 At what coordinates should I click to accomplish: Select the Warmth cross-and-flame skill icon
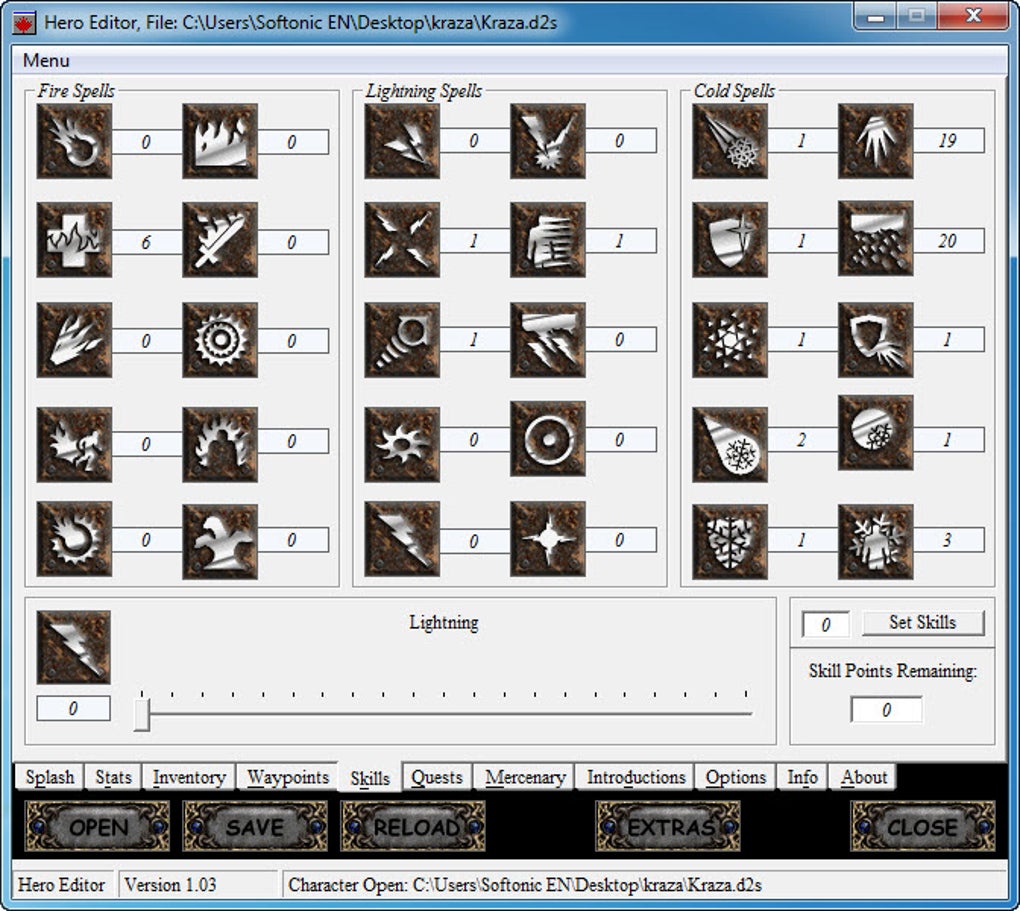[x=74, y=239]
